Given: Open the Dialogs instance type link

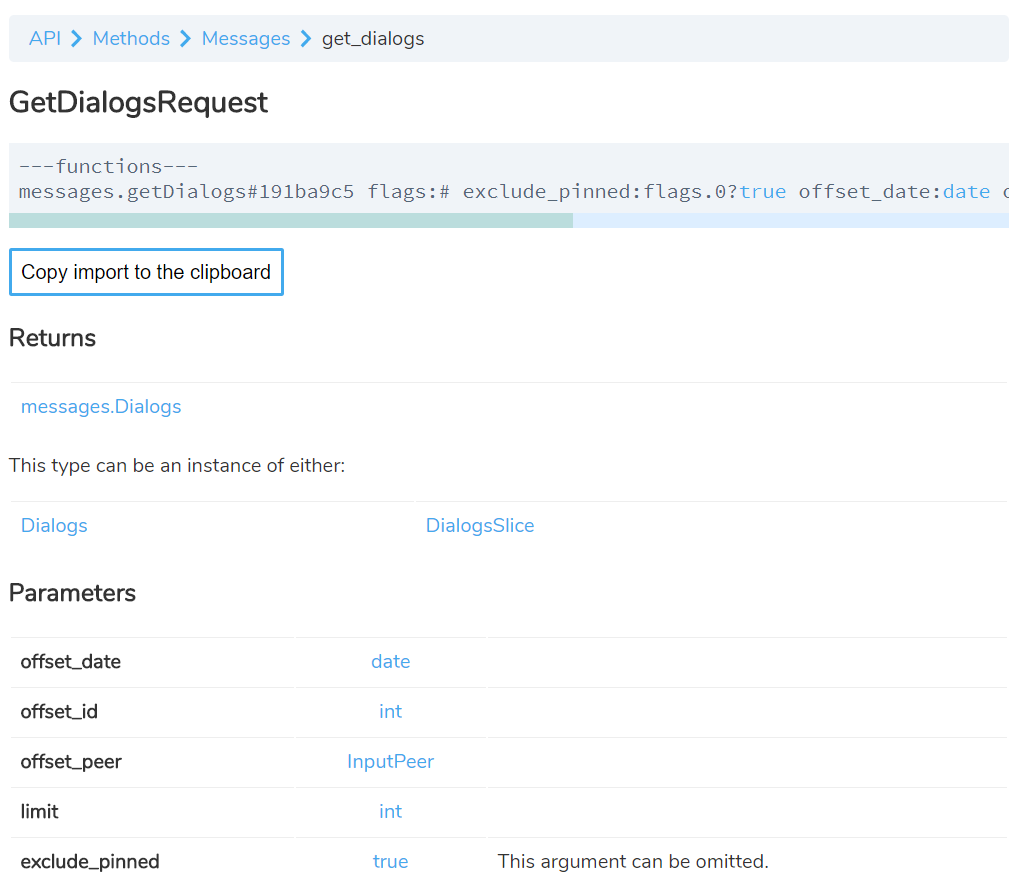Looking at the screenshot, I should pyautogui.click(x=54, y=525).
